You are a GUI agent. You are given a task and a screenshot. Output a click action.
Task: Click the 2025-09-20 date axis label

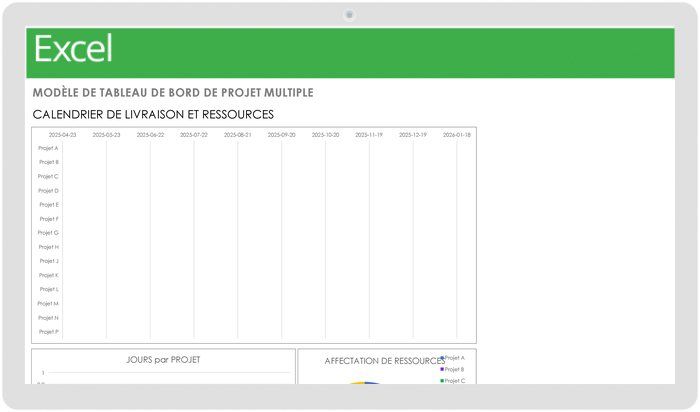(x=281, y=135)
